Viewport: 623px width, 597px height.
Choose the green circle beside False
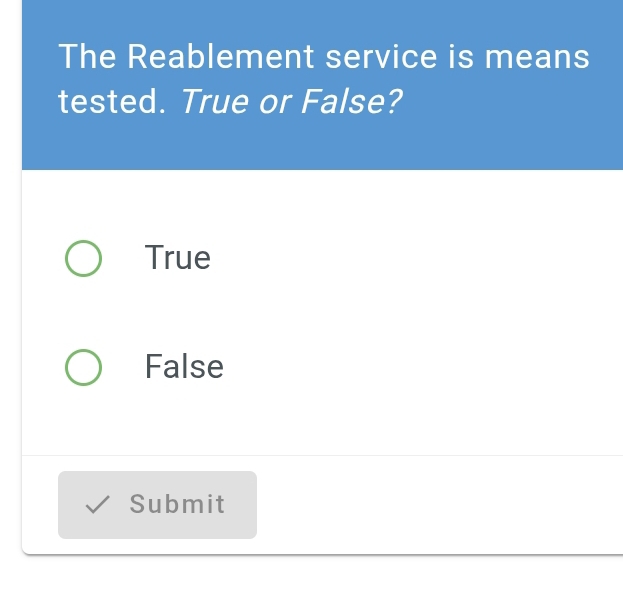[x=83, y=367]
